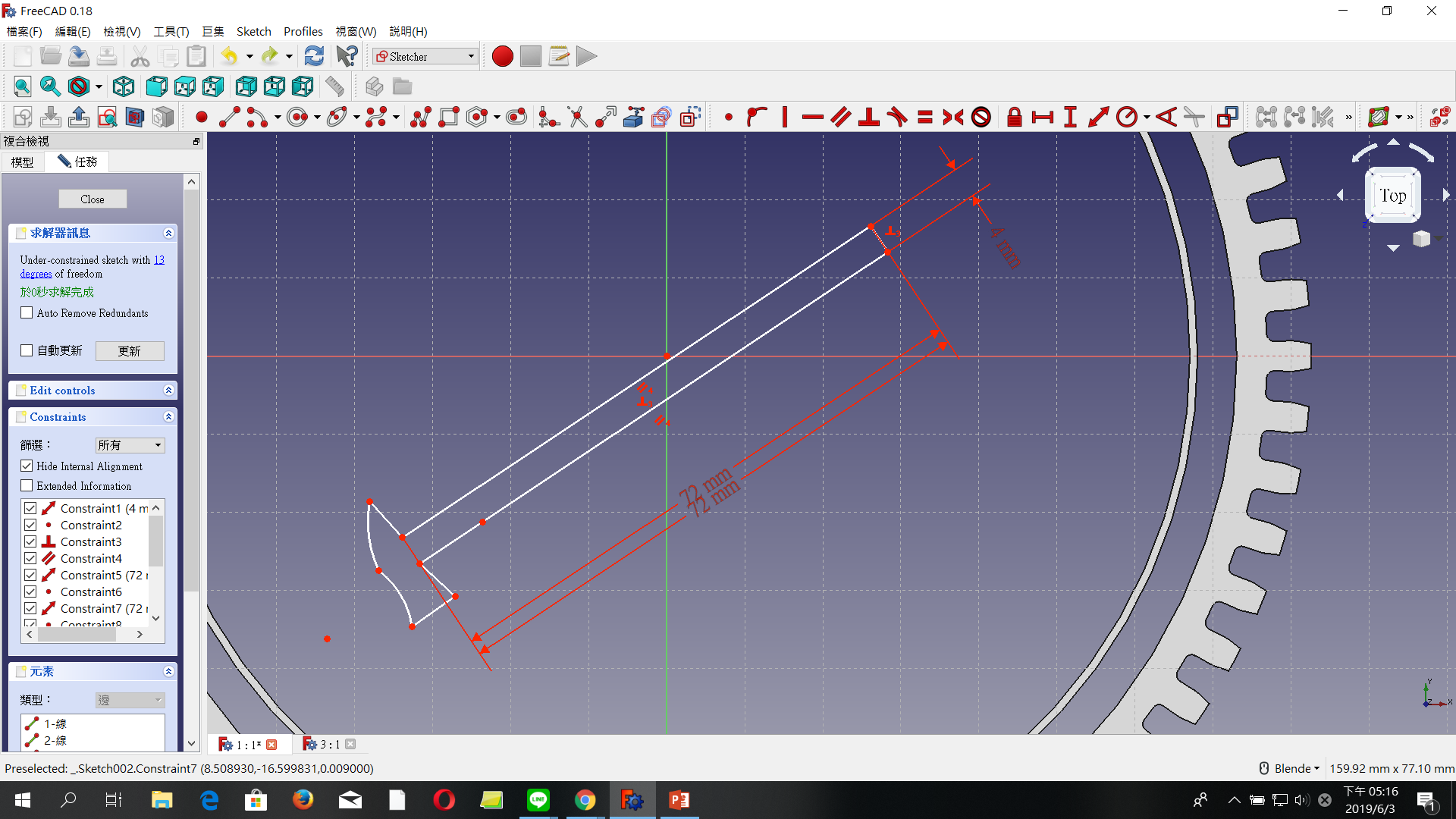The image size is (1456, 819).
Task: Toggle the 自動更新 checkbox
Action: [x=27, y=350]
